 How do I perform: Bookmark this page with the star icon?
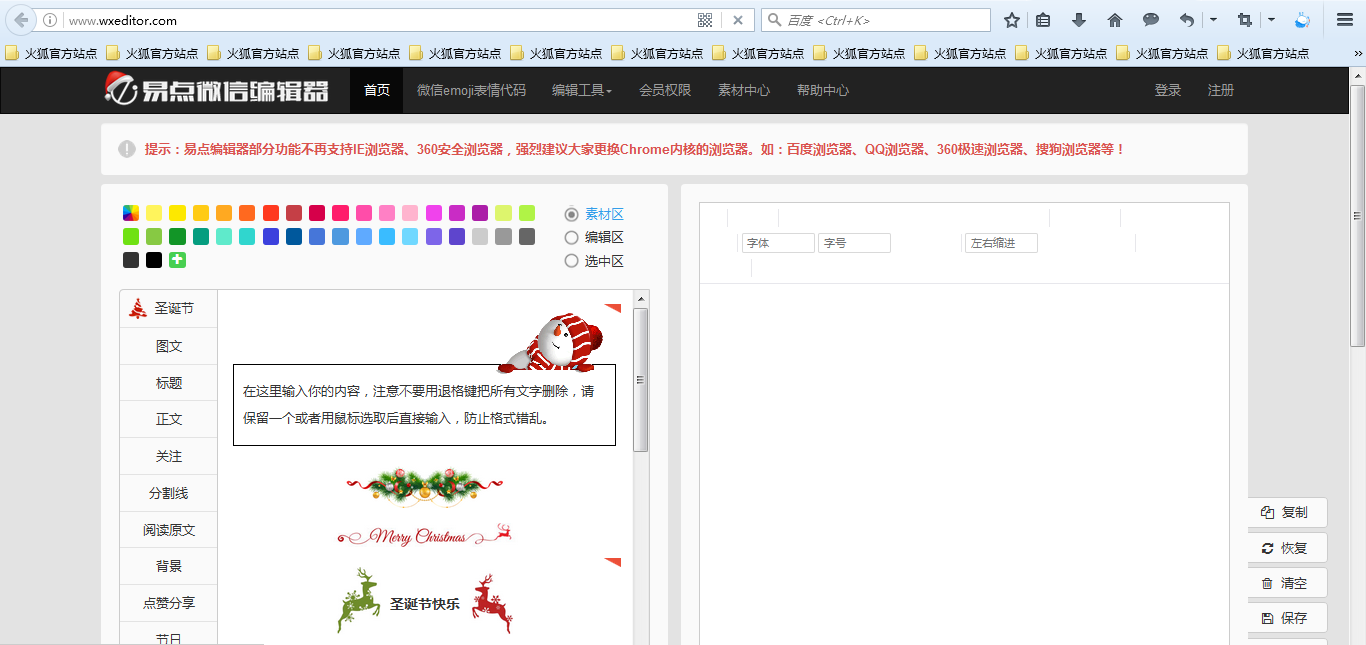pos(1012,20)
